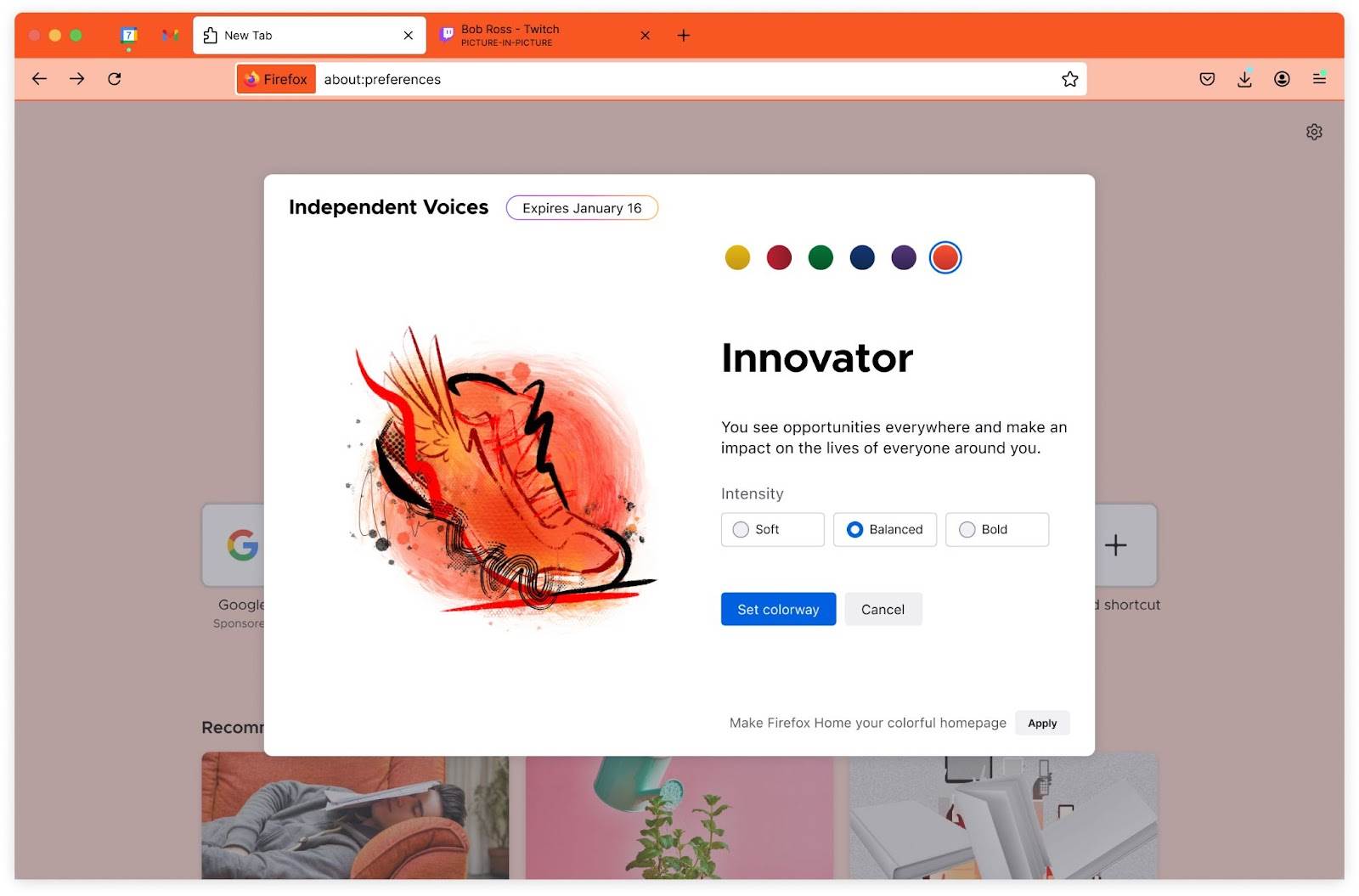The width and height of the screenshot is (1359, 896).
Task: Click the forward navigation arrow
Action: point(76,79)
